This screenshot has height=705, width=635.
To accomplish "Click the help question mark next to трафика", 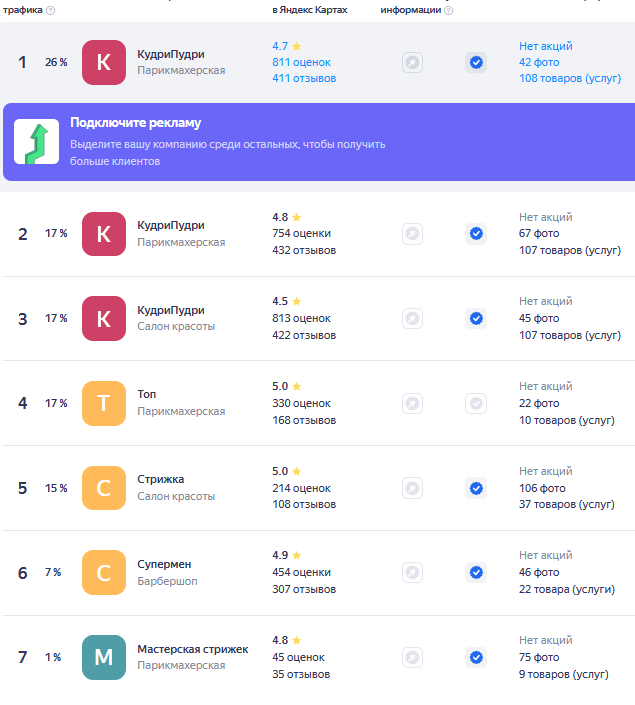I will pyautogui.click(x=50, y=10).
